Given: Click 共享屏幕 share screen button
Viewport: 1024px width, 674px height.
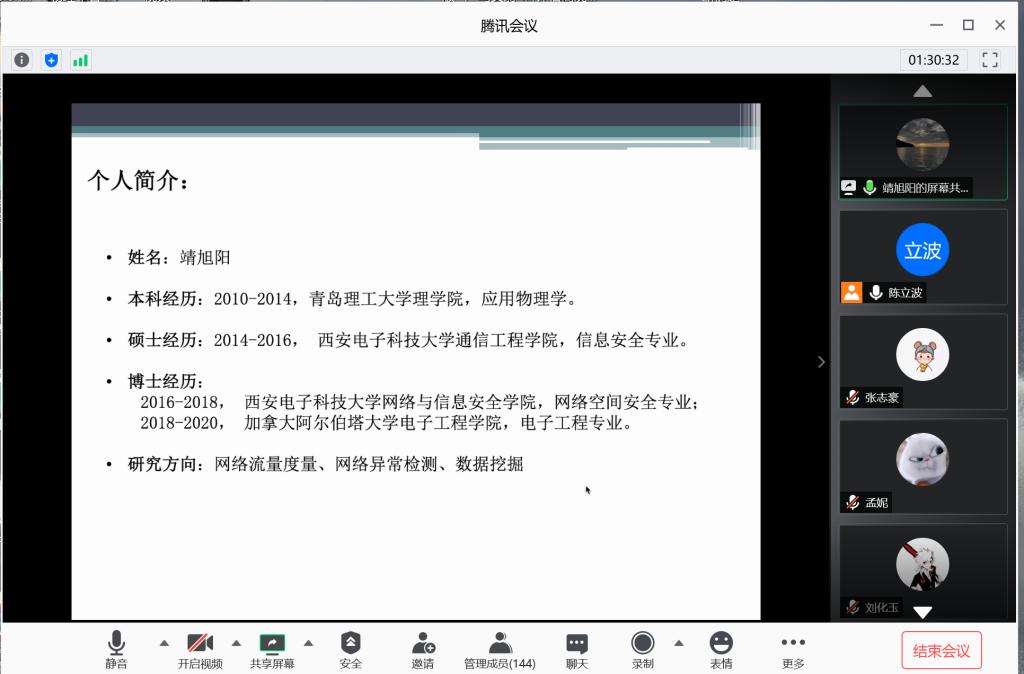Looking at the screenshot, I should point(272,649).
